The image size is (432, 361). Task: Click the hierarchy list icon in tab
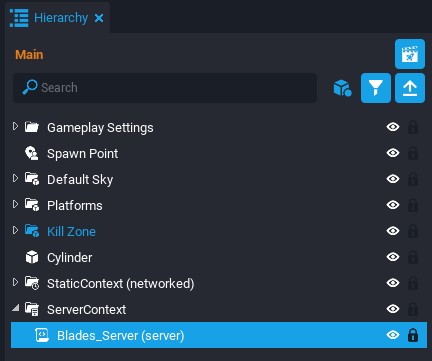click(19, 18)
